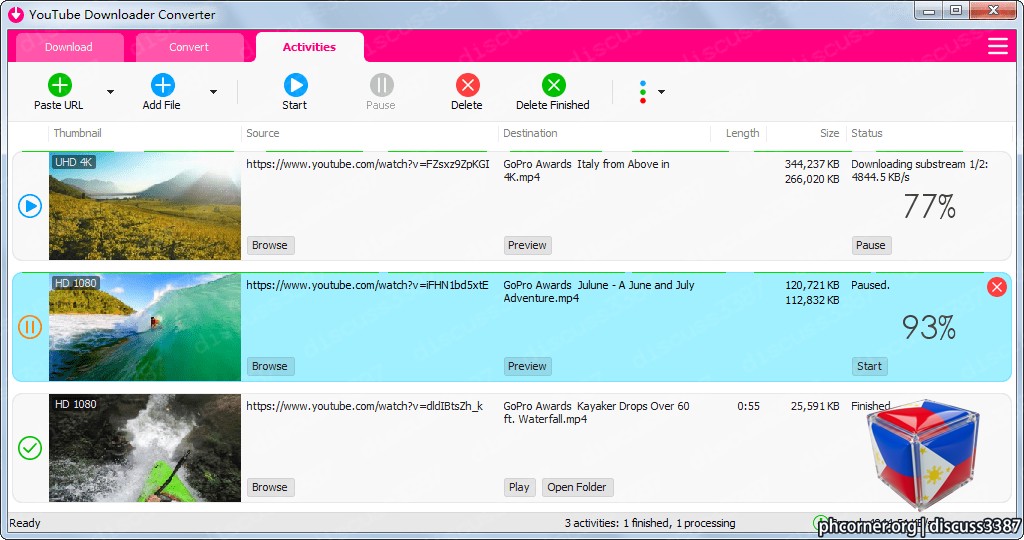
Task: Click the app logo icon in title bar
Action: [16, 14]
